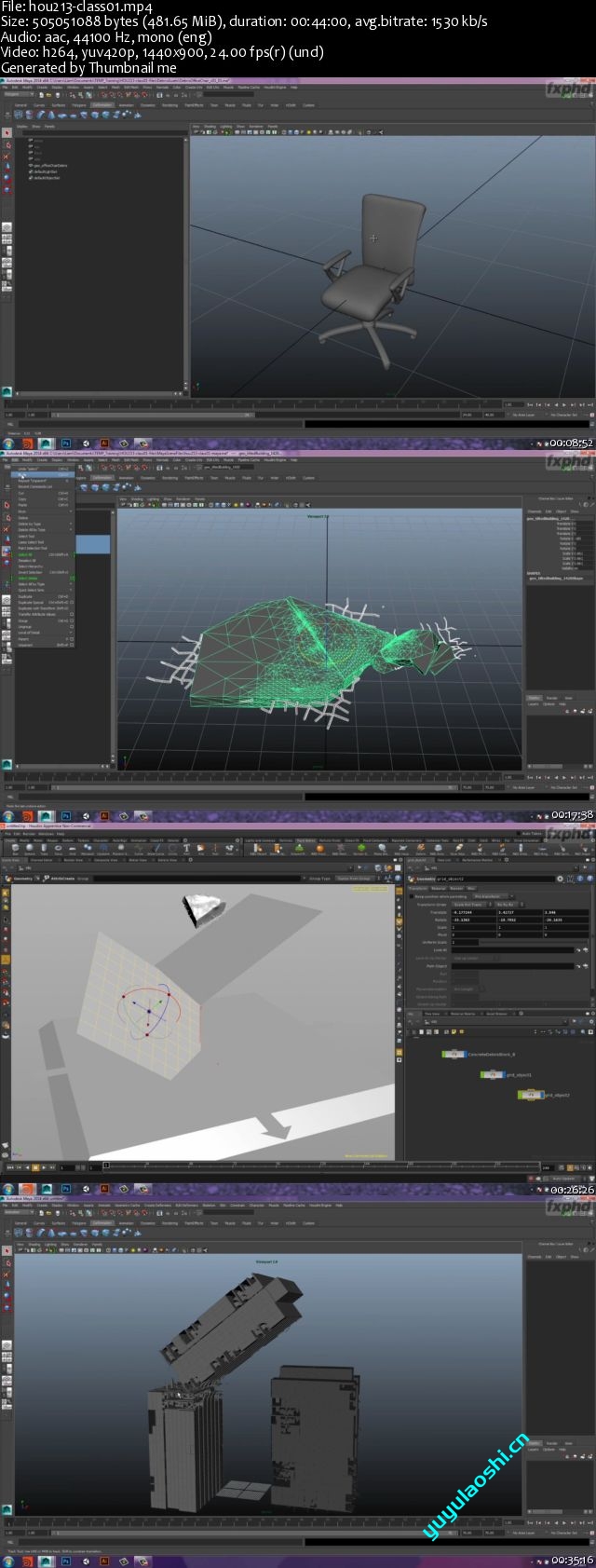This screenshot has width=596, height=1568.
Task: Select the Font tool on Houdini shelf
Action: click(187, 849)
